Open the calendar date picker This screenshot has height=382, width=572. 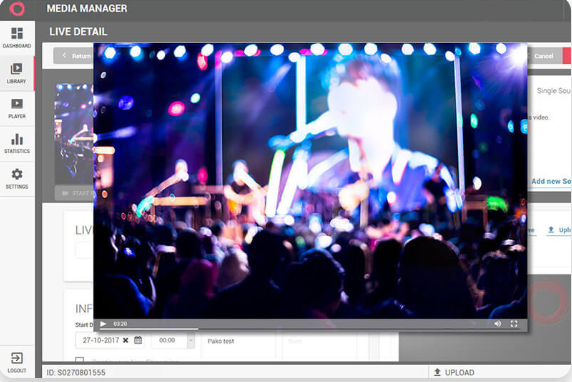138,340
